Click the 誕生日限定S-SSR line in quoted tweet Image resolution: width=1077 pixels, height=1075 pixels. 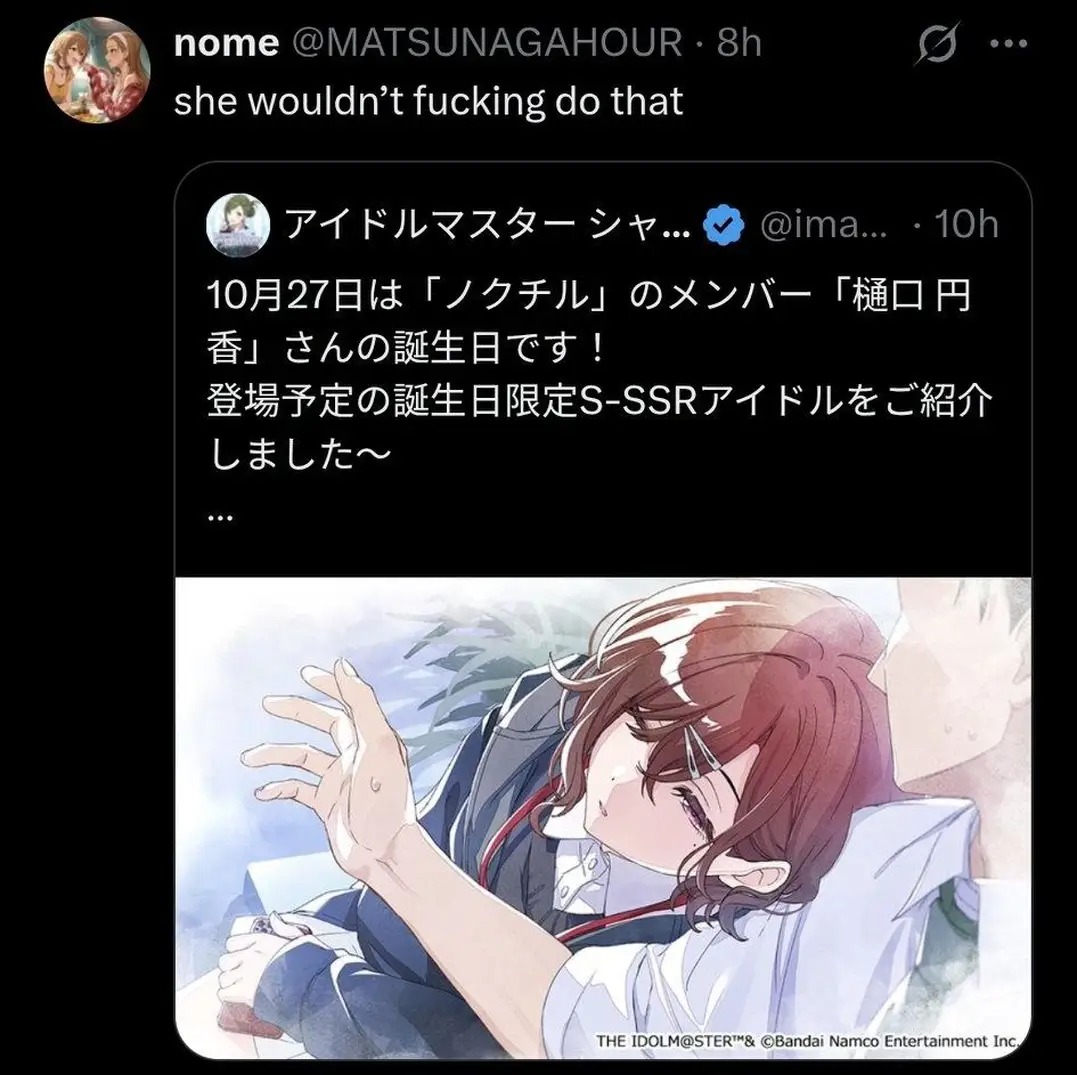(x=599, y=401)
